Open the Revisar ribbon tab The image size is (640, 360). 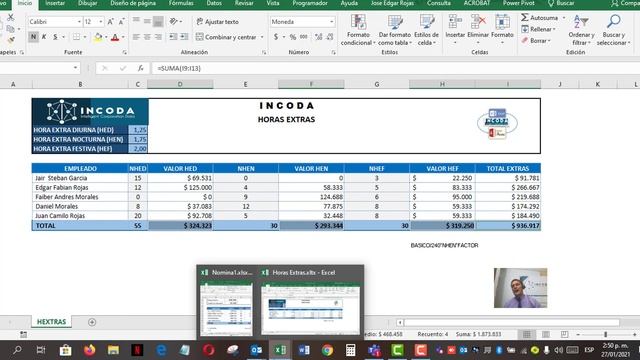pyautogui.click(x=244, y=3)
